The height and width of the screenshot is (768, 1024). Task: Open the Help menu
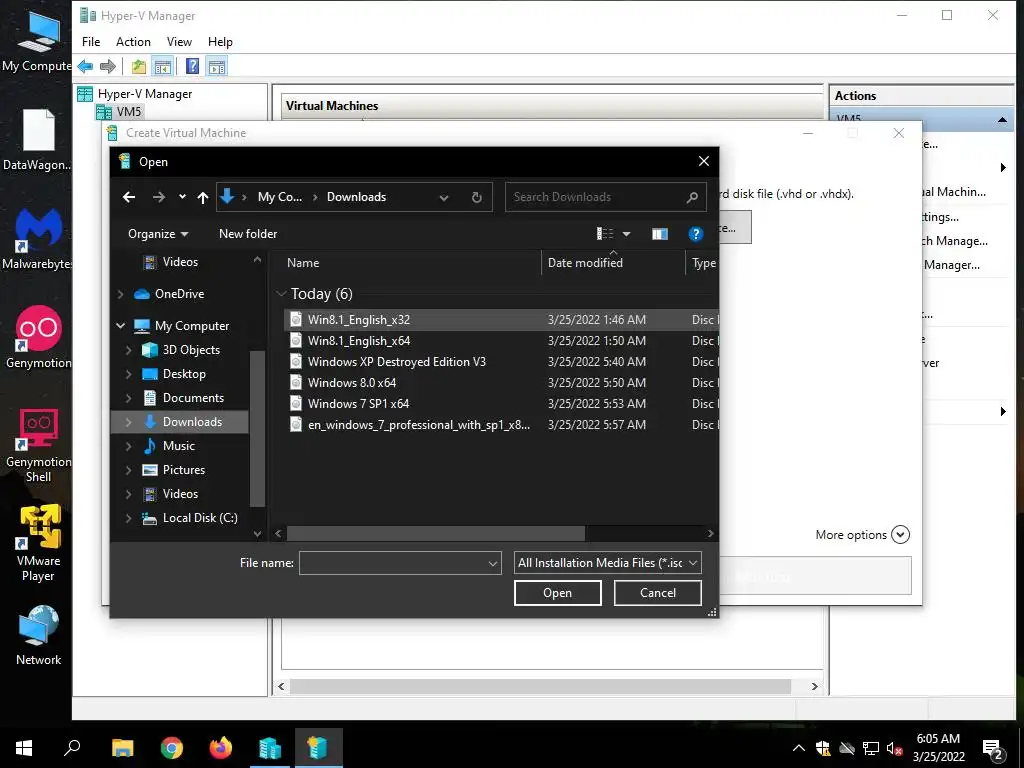click(x=220, y=42)
